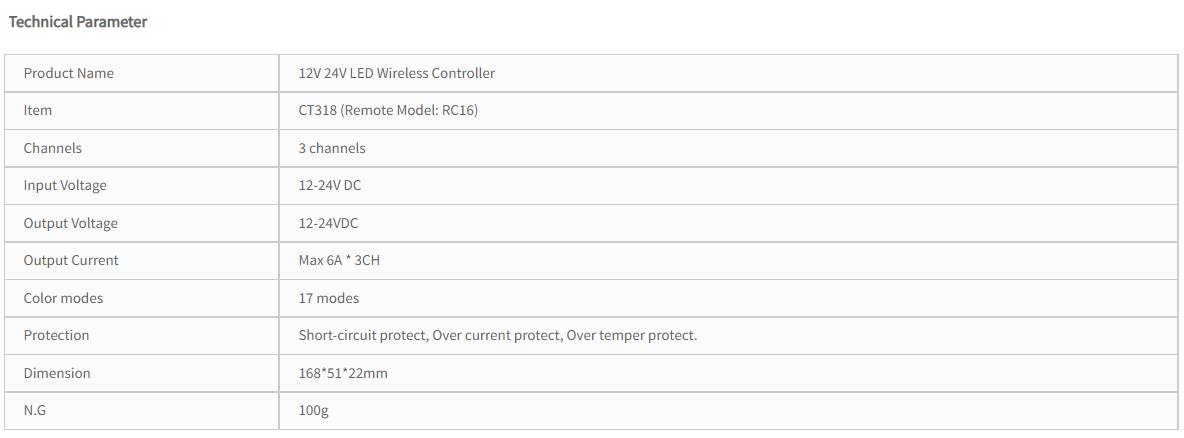Click the 17 modes value

(328, 298)
